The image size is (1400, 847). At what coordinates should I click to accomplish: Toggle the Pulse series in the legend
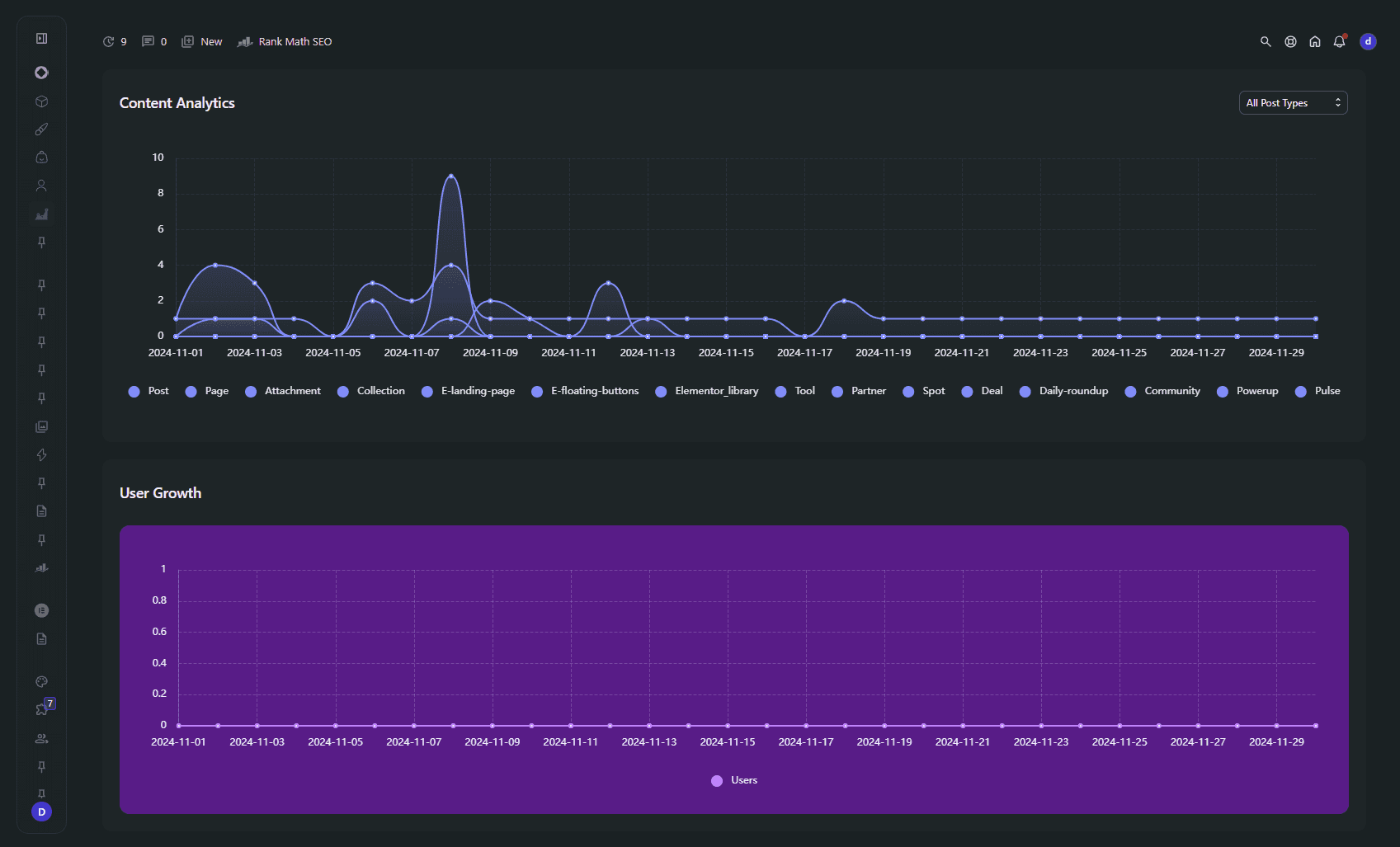coord(1318,391)
